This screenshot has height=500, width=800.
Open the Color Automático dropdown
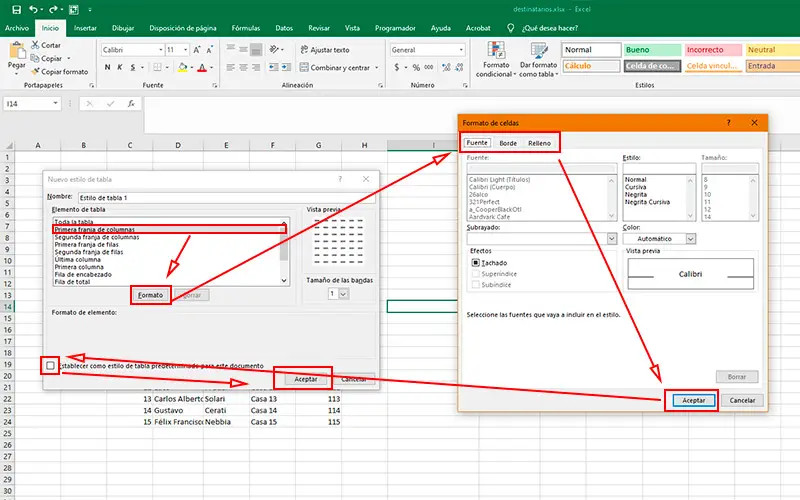pos(691,239)
